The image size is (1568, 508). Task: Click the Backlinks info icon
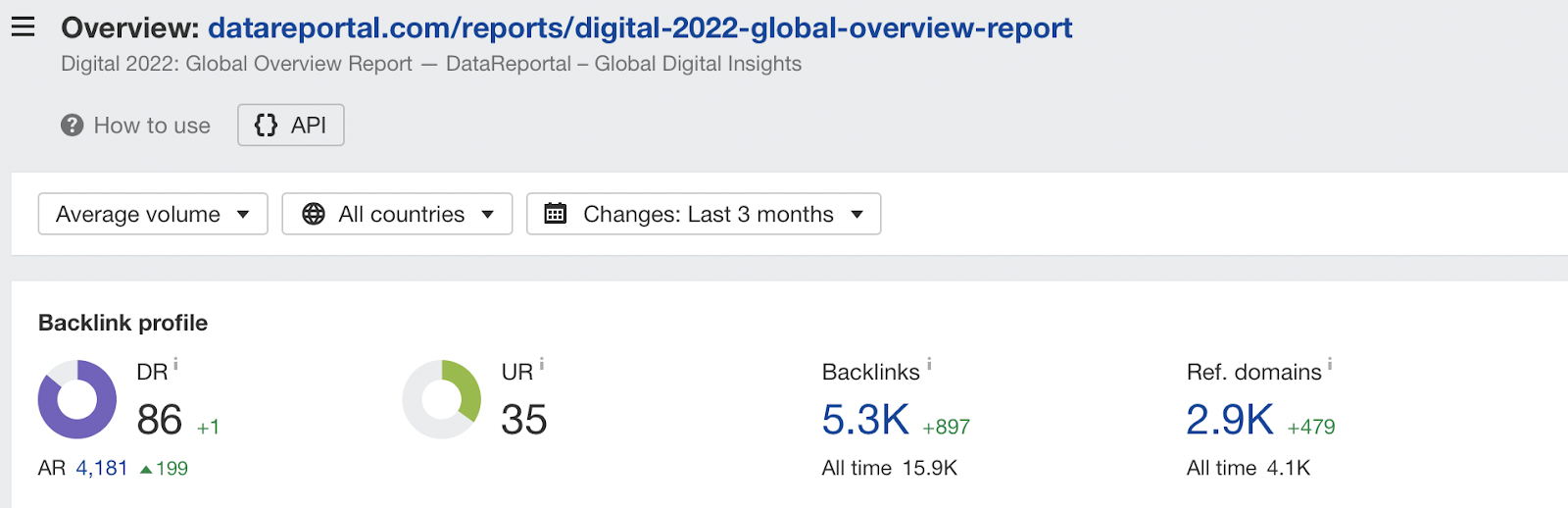click(929, 365)
